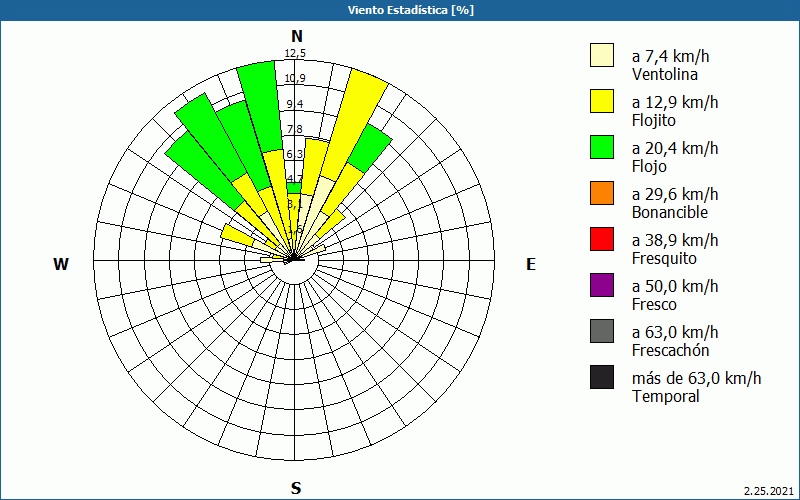The height and width of the screenshot is (500, 800).
Task: Click the 'más de 63,0 km/h' legend text
Action: (x=696, y=378)
